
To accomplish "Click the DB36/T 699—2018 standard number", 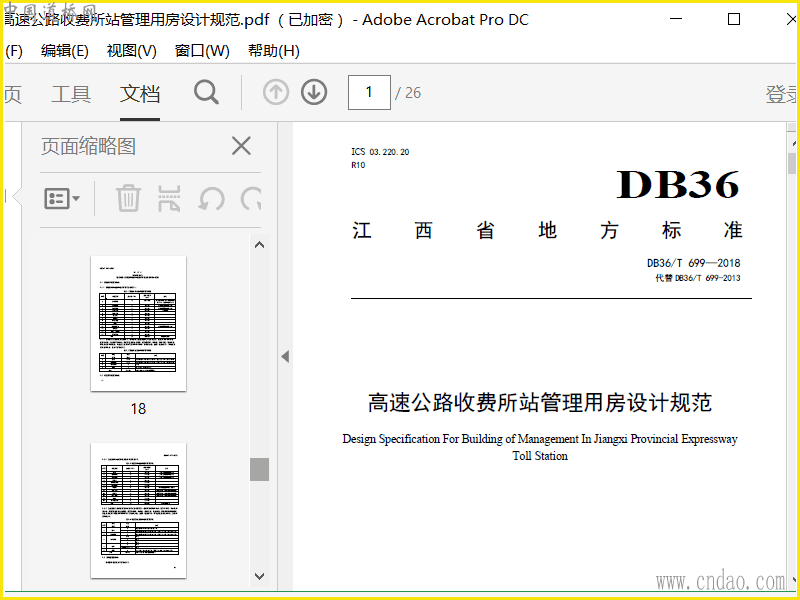I will (693, 263).
